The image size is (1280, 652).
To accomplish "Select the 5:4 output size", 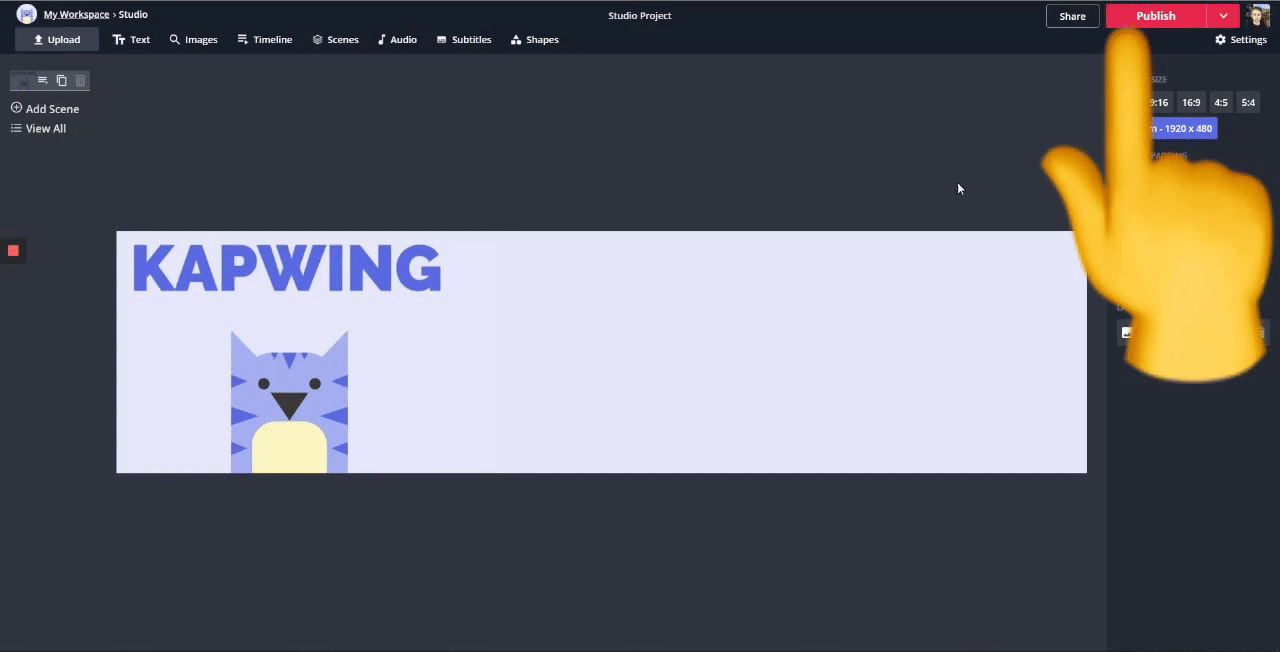I will click(x=1248, y=102).
